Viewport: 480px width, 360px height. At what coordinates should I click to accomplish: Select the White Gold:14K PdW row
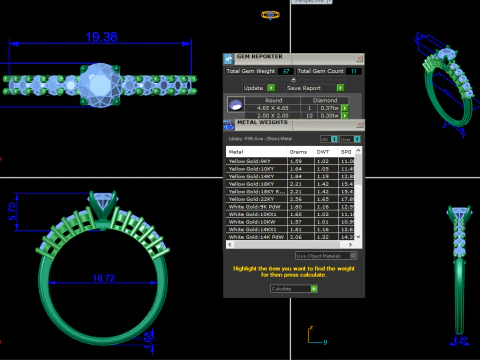click(x=290, y=237)
